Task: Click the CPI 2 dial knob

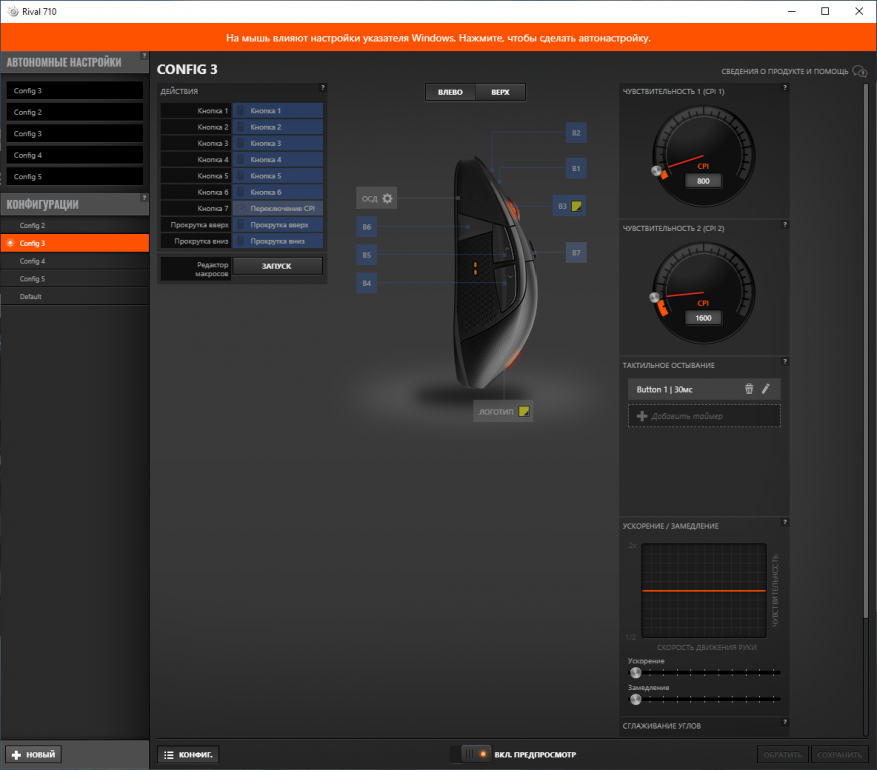Action: [654, 297]
